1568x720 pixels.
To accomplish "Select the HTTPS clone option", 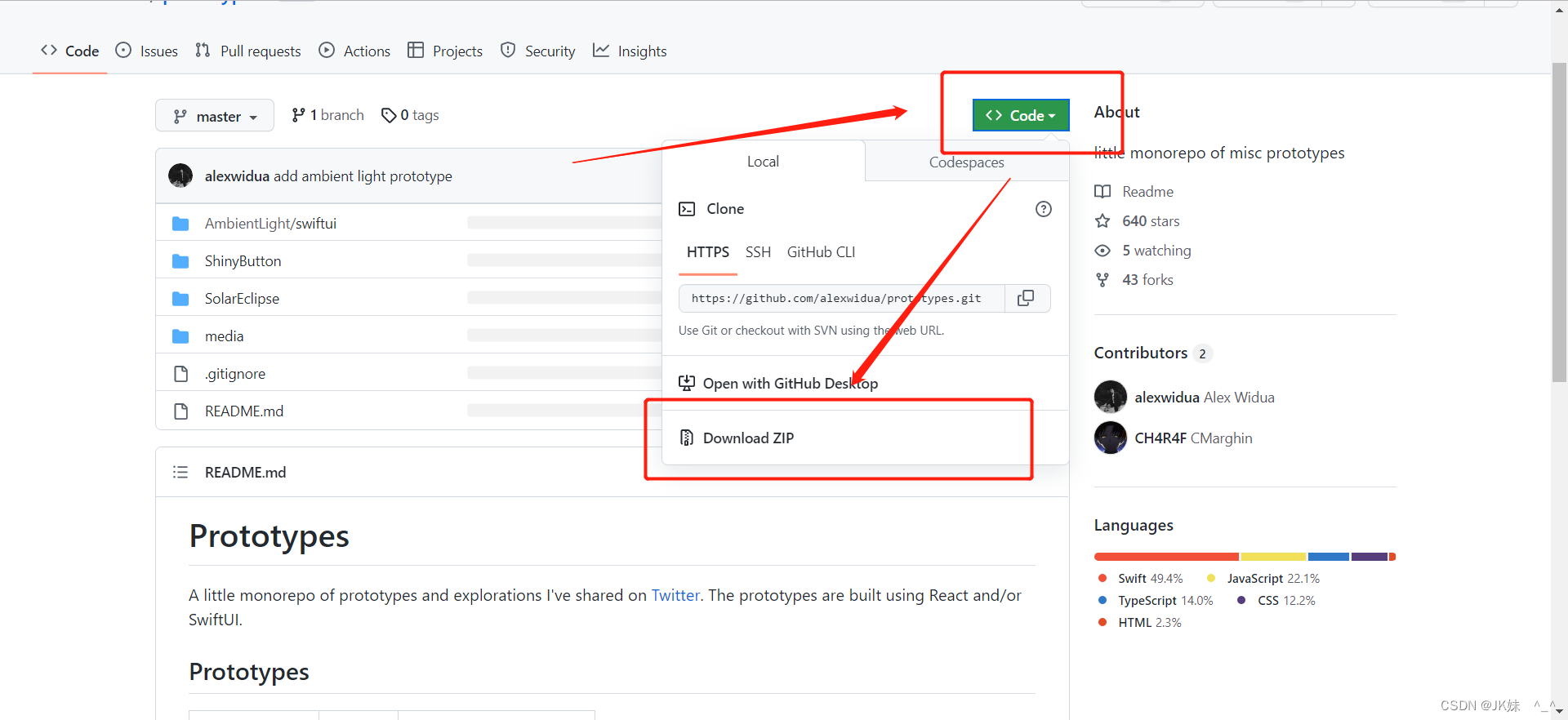I will [x=708, y=252].
